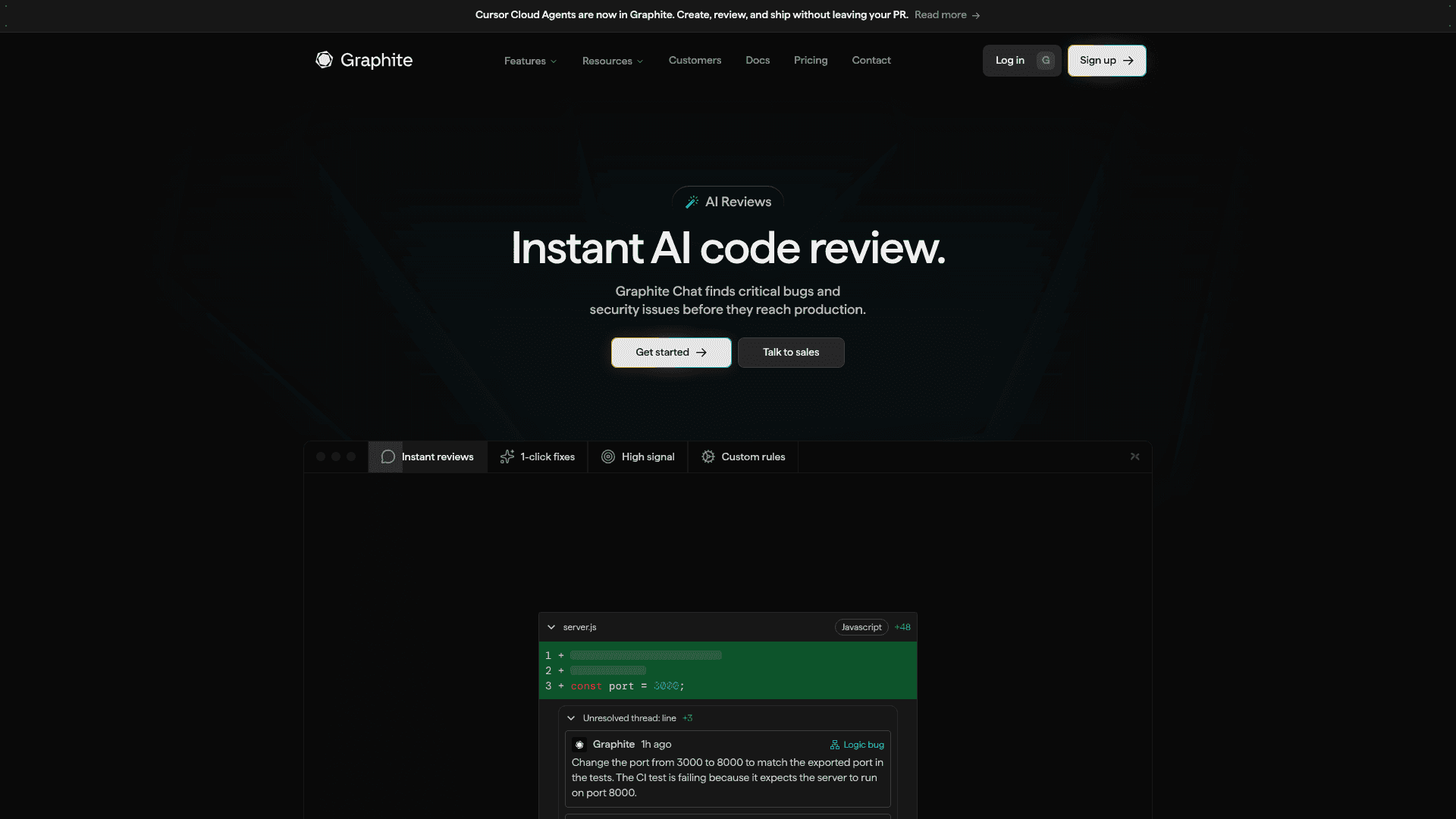Click the arrow next to Read more
This screenshot has height=819, width=1456.
(x=976, y=15)
